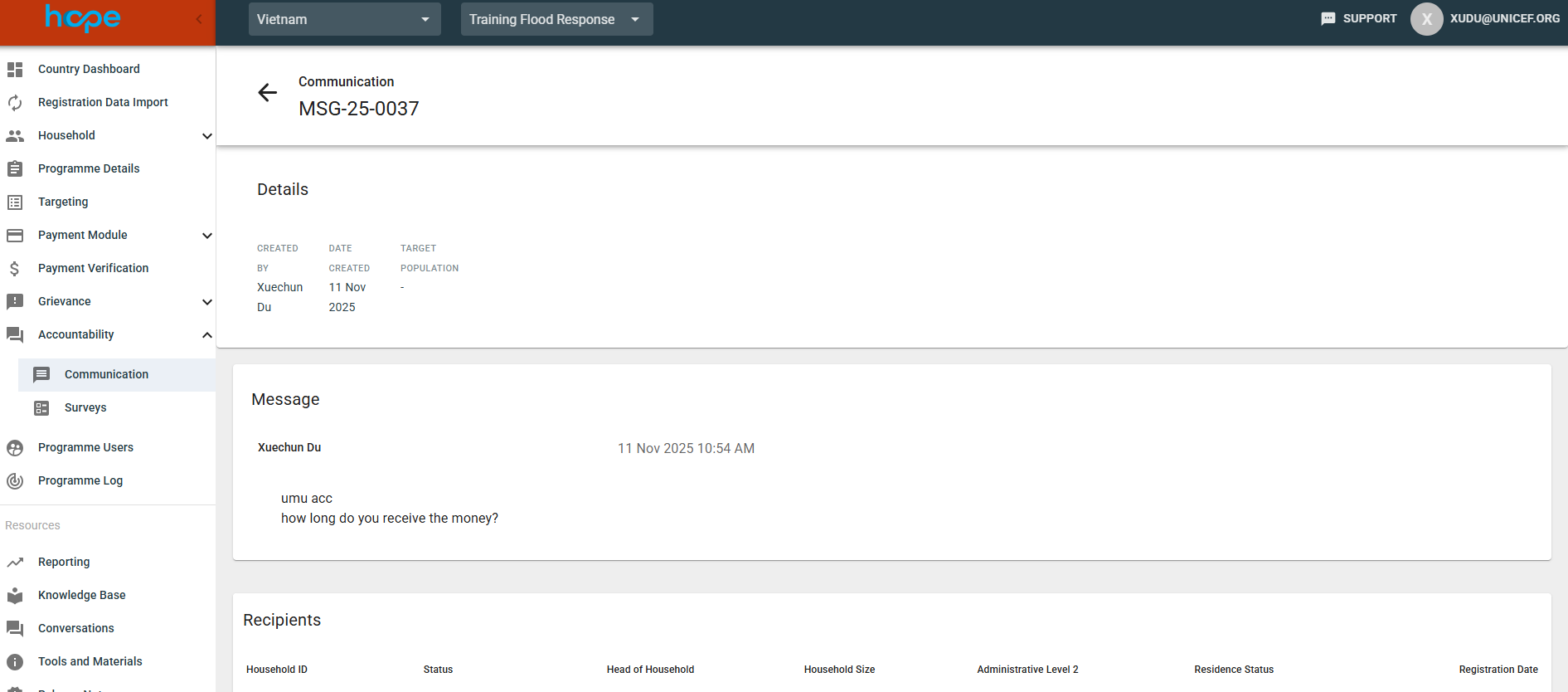Open the Training Flood Response programme dropdown
1568x692 pixels.
(556, 19)
